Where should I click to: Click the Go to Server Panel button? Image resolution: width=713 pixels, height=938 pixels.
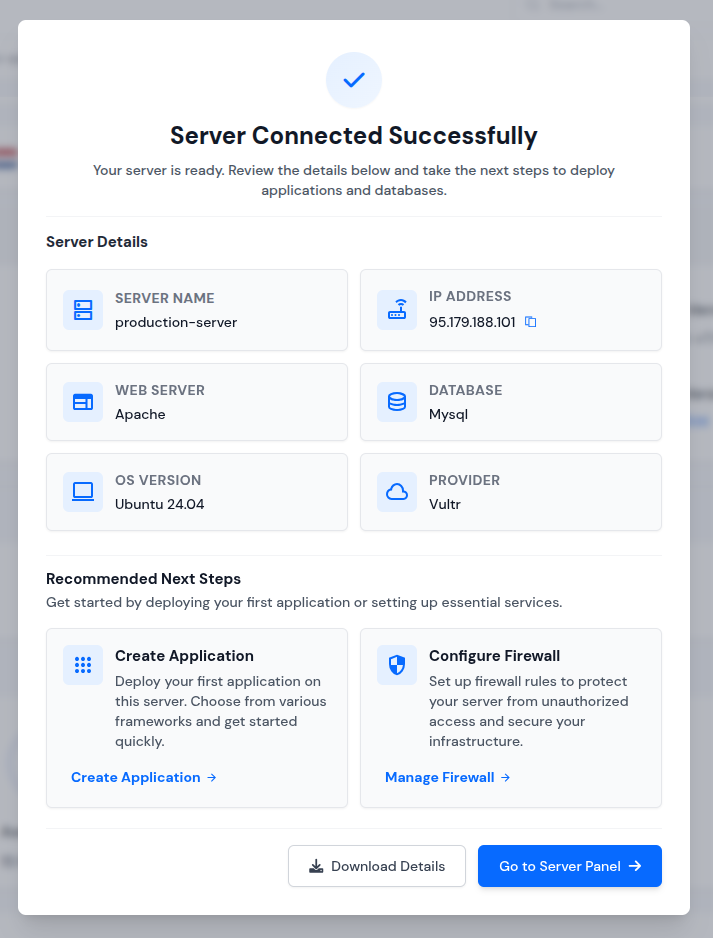pos(569,866)
